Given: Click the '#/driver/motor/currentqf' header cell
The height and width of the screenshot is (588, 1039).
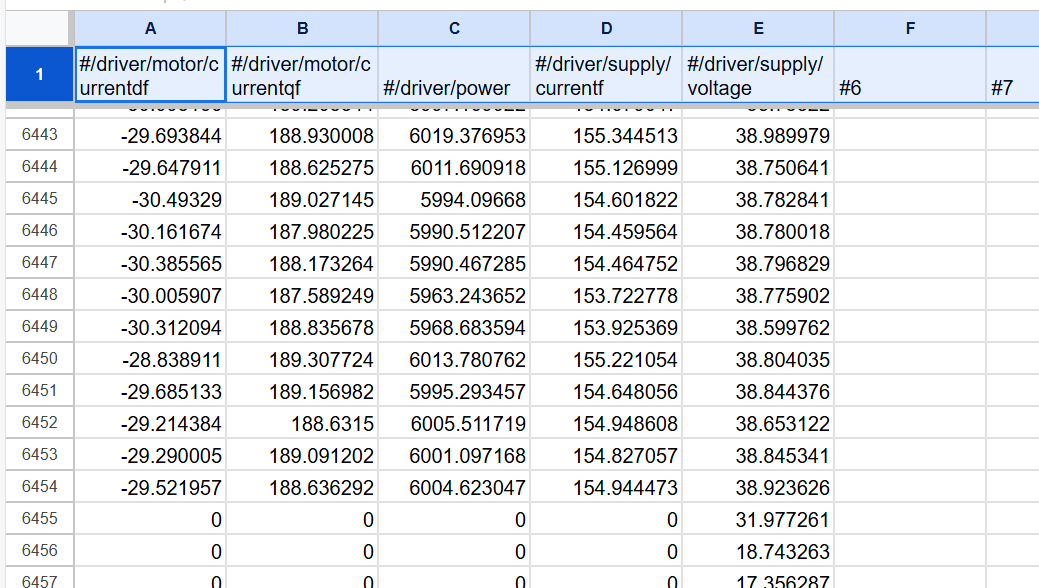Looking at the screenshot, I should 302,76.
